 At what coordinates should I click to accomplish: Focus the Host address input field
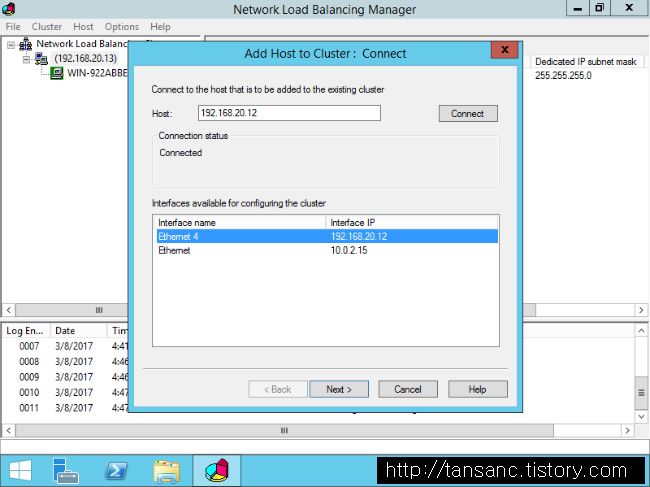point(289,113)
